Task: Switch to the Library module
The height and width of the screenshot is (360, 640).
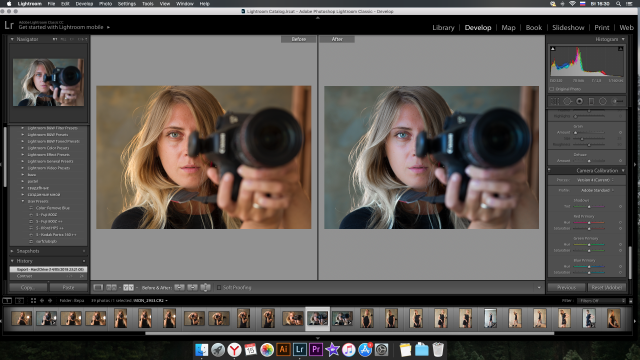Action: tap(443, 27)
